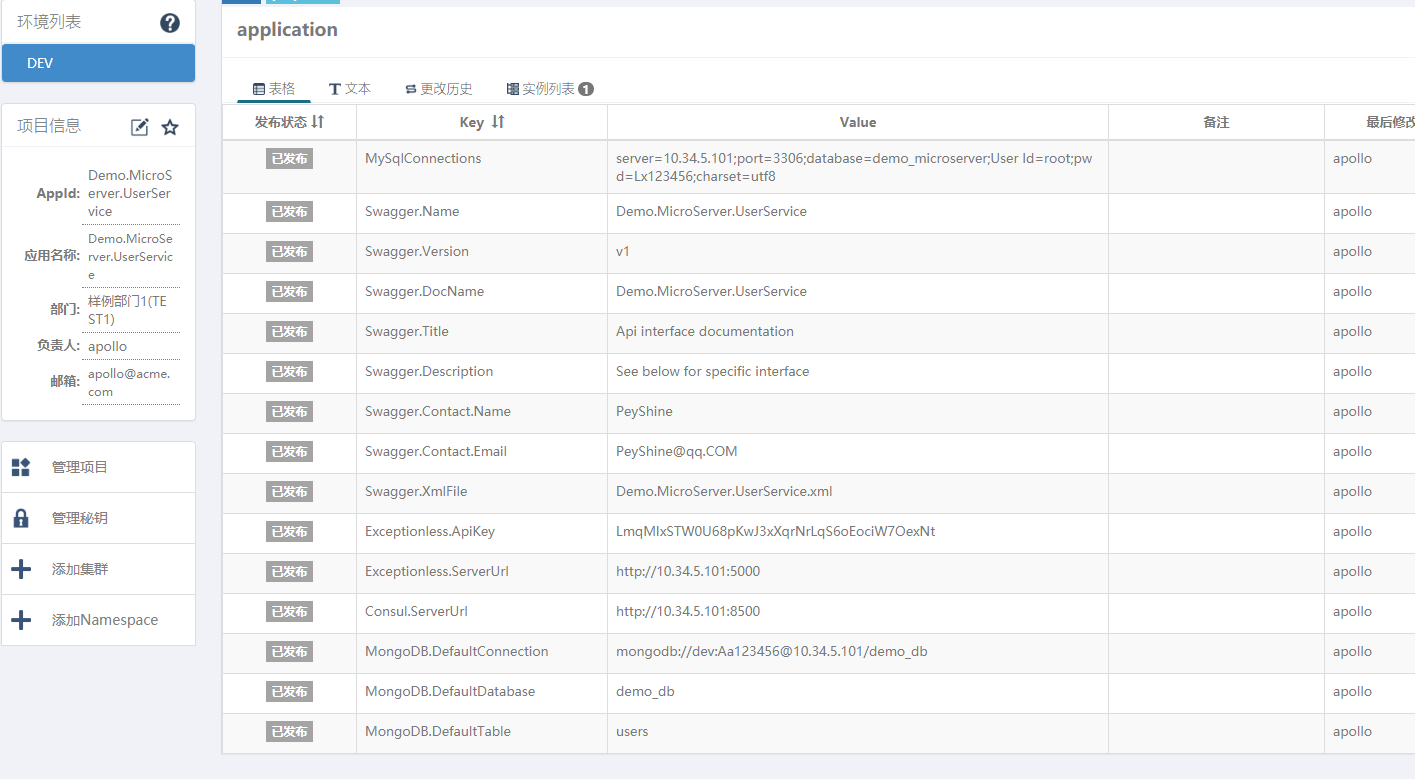The height and width of the screenshot is (779, 1415).
Task: Select the DEV environment
Action: [98, 63]
